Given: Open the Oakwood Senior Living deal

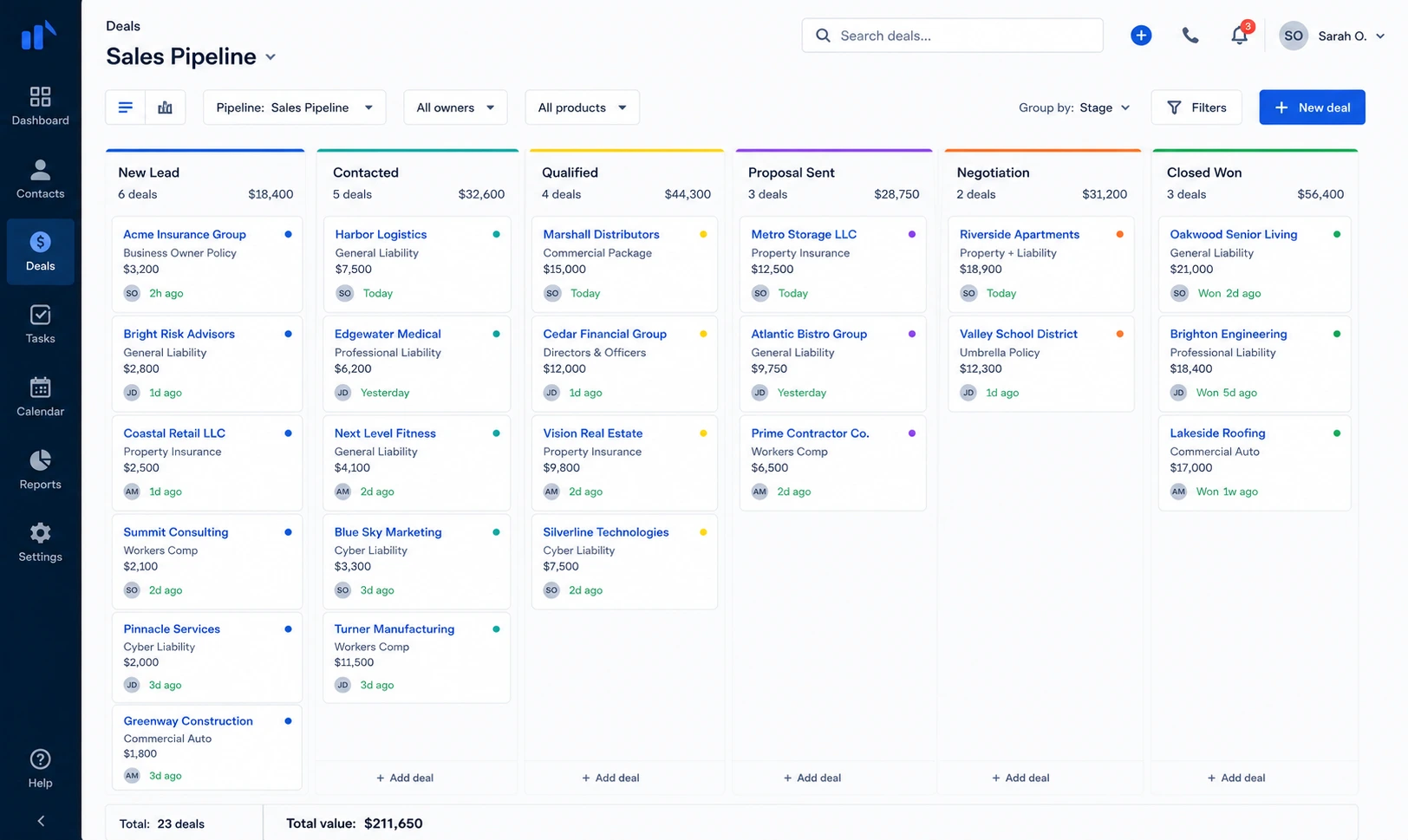Looking at the screenshot, I should 1255,264.
